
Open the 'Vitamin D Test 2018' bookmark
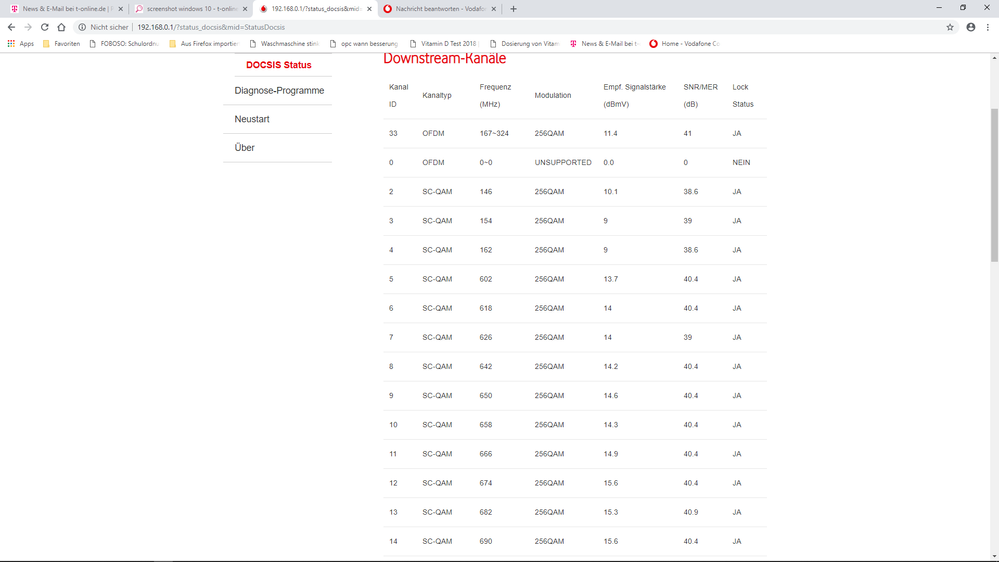443,44
